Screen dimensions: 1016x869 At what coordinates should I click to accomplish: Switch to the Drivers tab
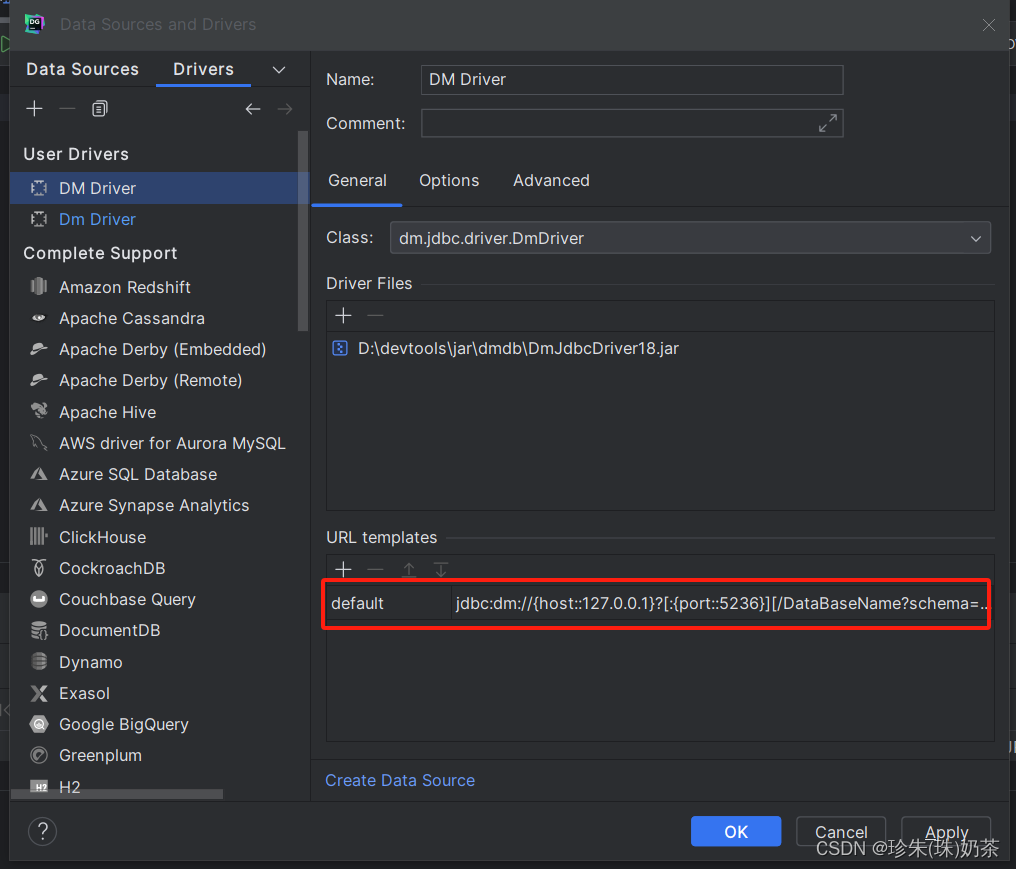pos(203,69)
